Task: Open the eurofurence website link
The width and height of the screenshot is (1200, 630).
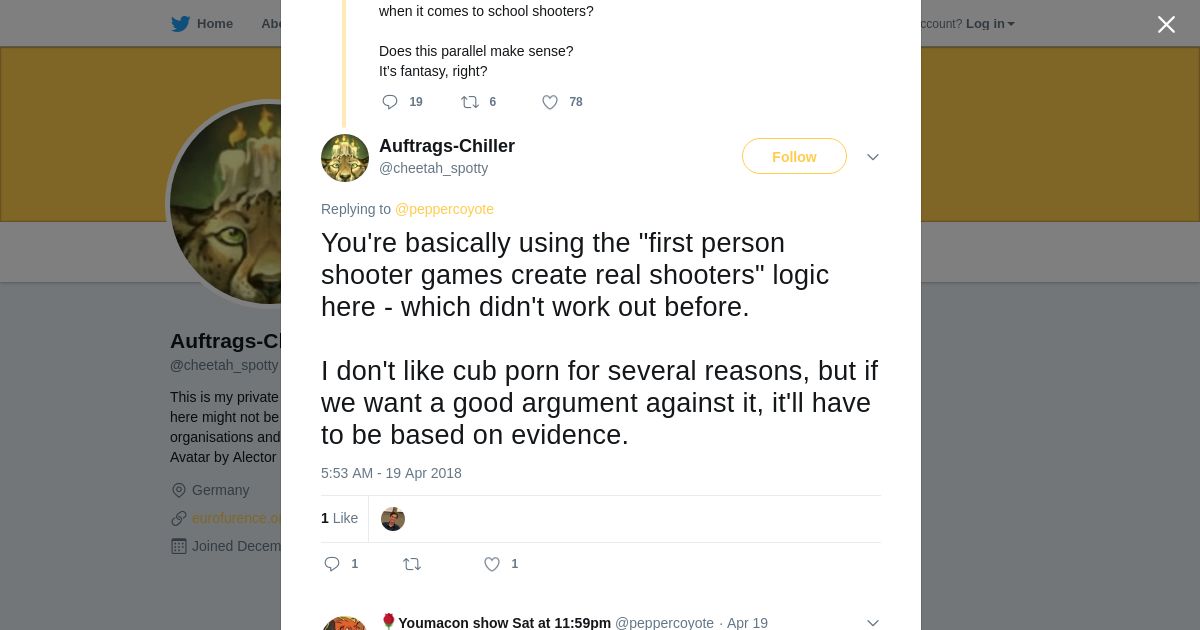Action: (x=237, y=518)
